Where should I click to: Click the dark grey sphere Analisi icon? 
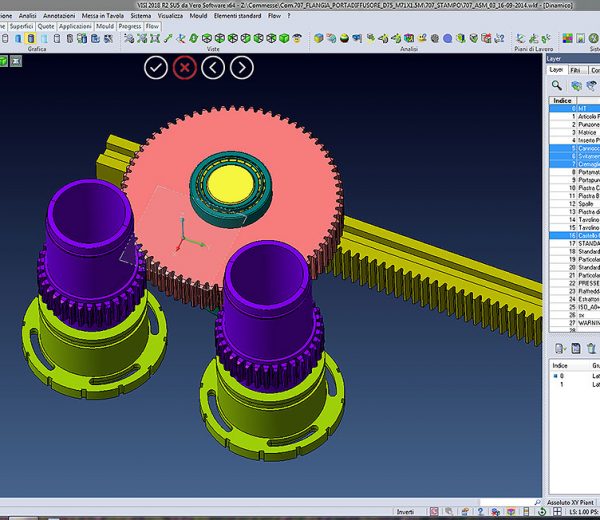[x=435, y=38]
